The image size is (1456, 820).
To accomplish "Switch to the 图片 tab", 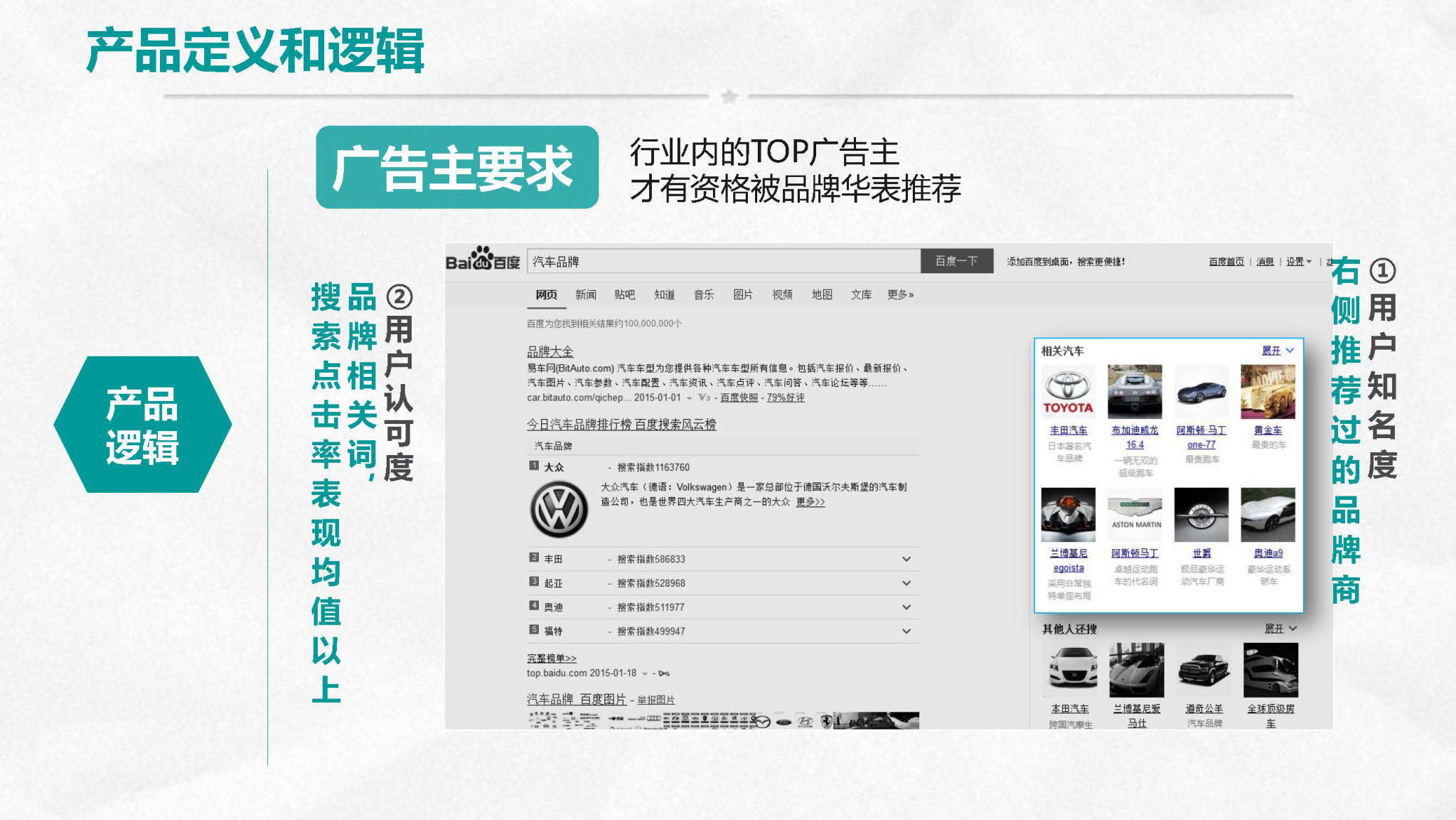I will point(742,294).
